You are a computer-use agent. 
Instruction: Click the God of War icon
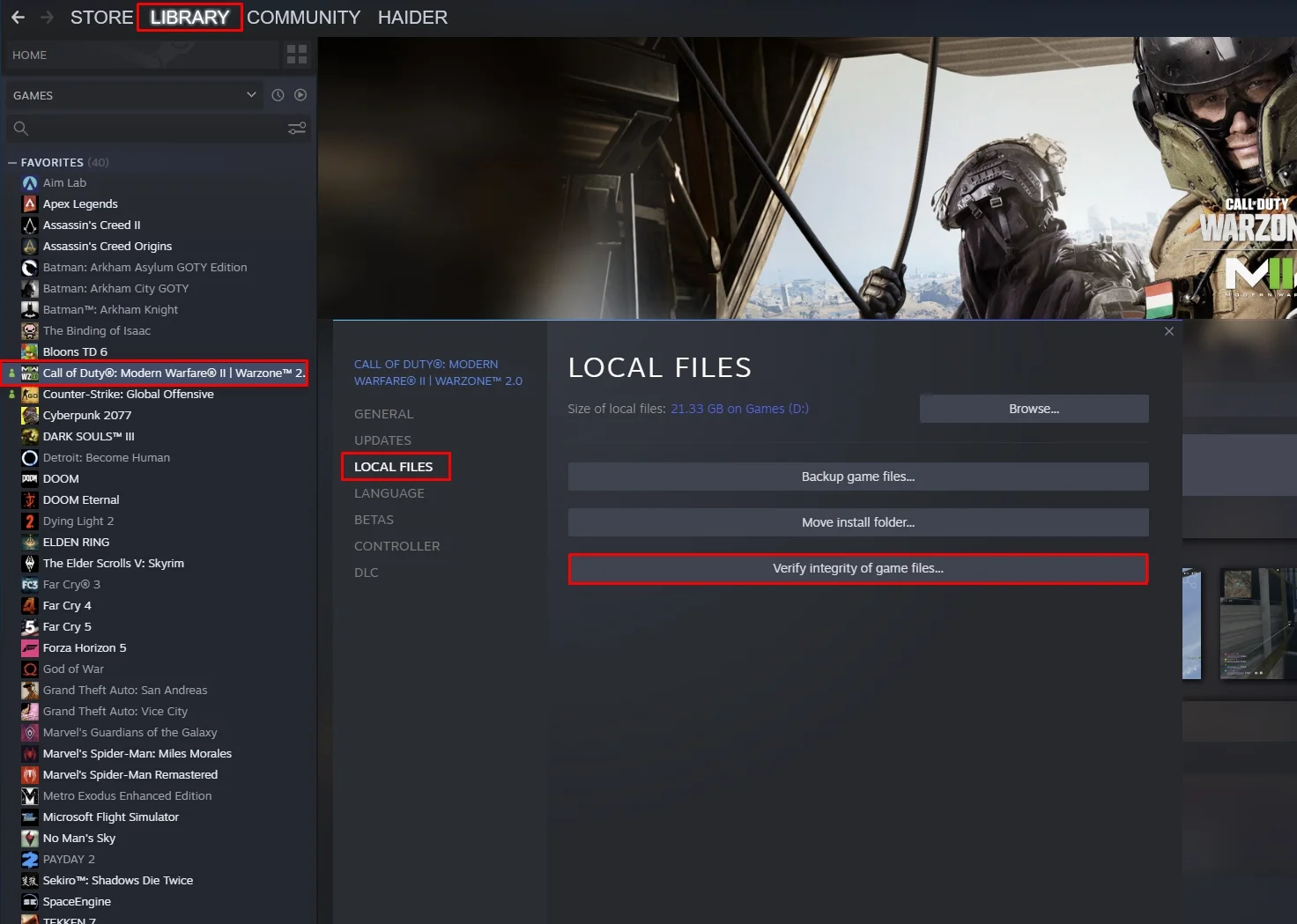[x=30, y=669]
